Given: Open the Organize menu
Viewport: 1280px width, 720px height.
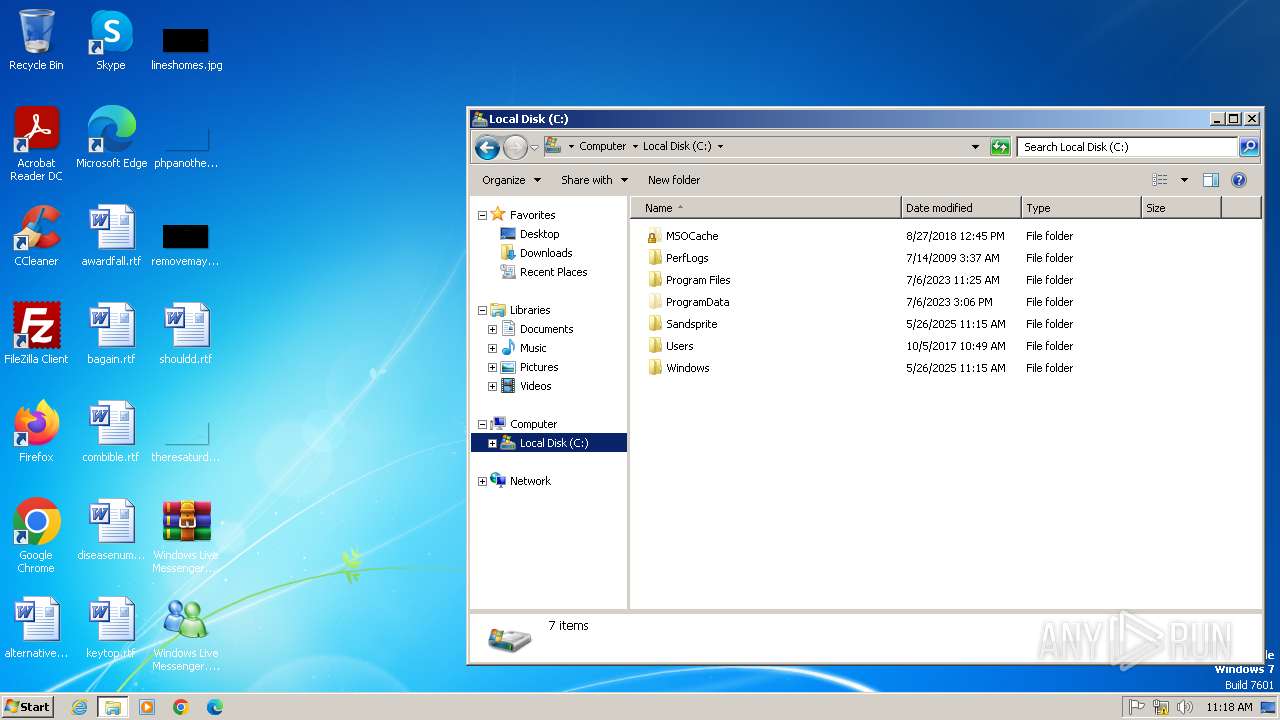Looking at the screenshot, I should pos(511,180).
